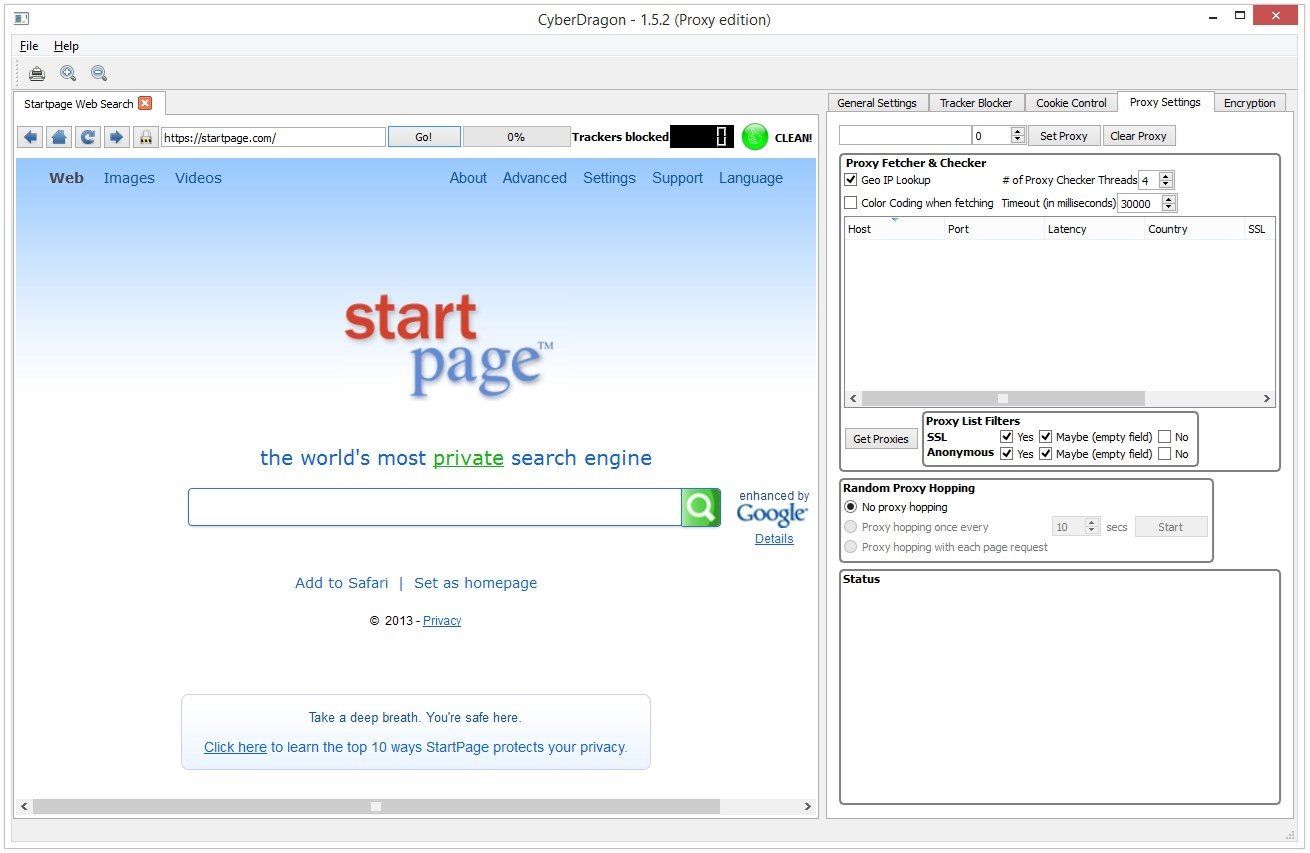This screenshot has width=1310, height=853.
Task: Open the Startpage Images link
Action: [129, 178]
